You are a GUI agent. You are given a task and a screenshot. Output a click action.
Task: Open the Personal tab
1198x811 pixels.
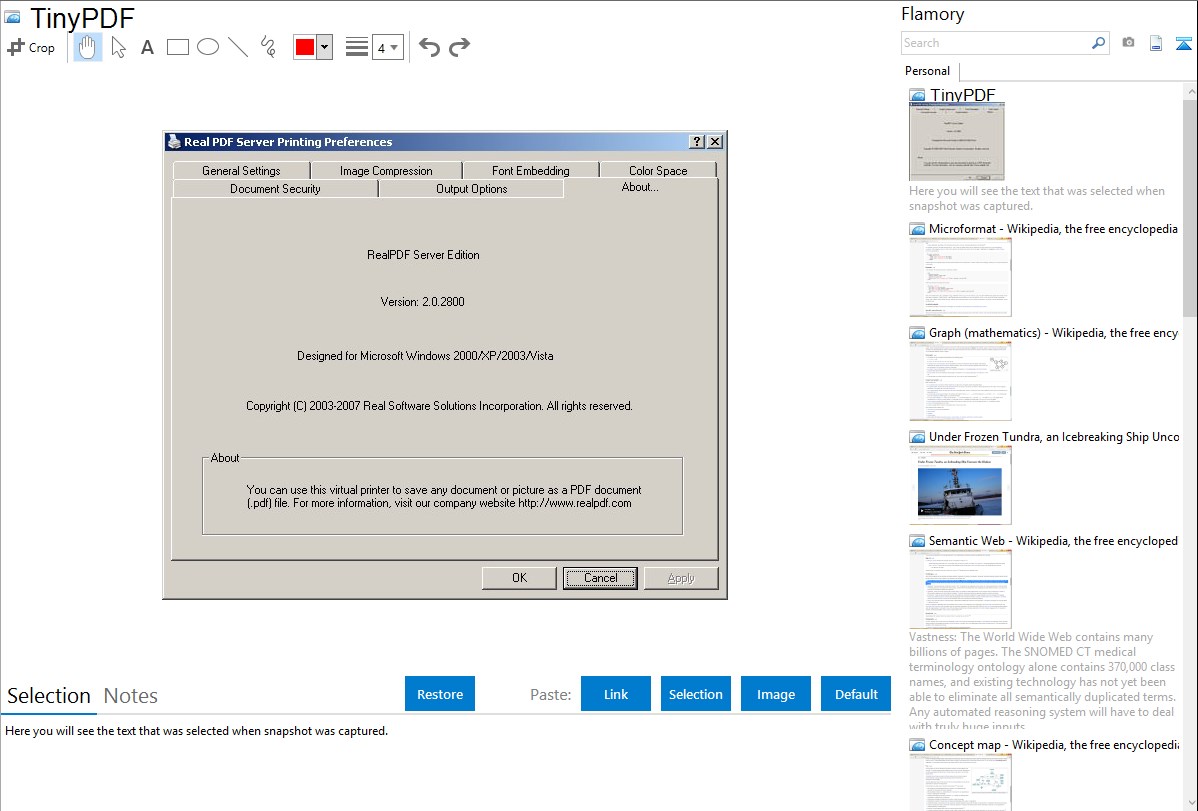(x=928, y=71)
